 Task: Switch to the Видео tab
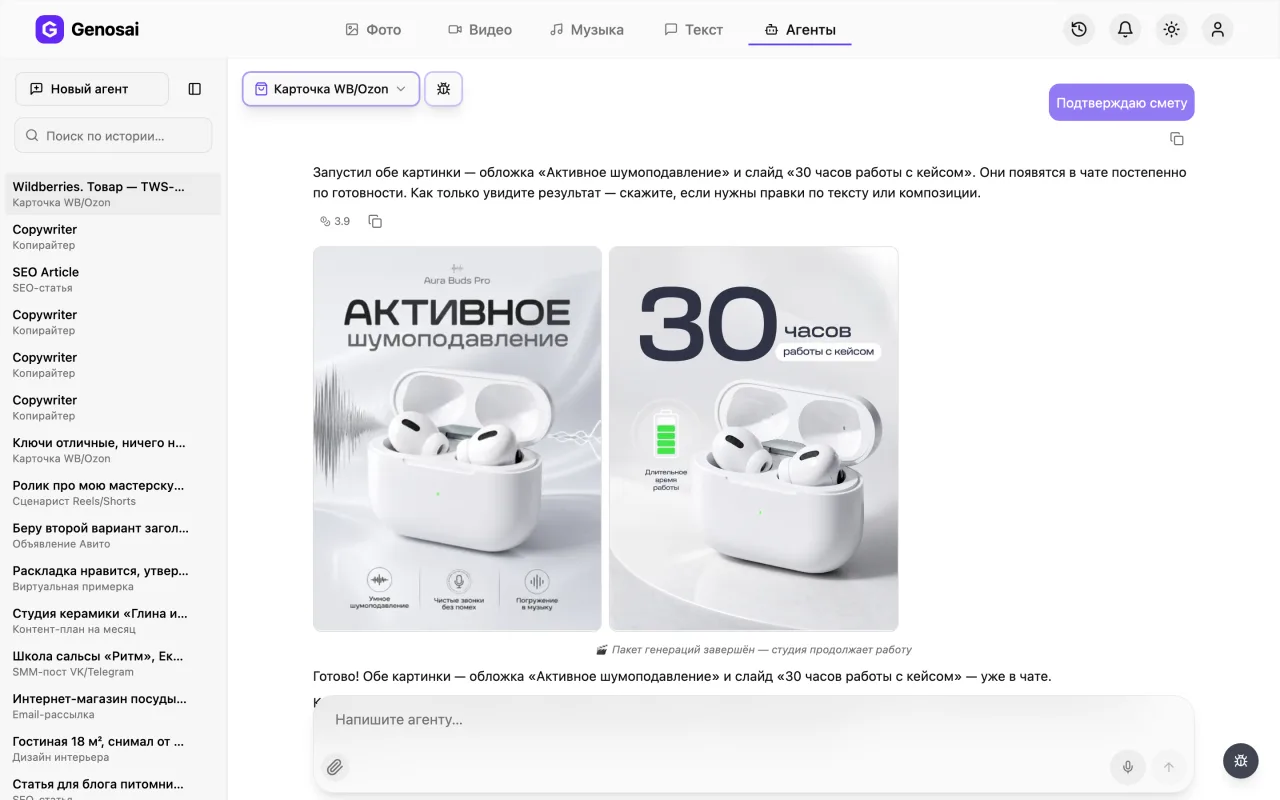click(480, 30)
